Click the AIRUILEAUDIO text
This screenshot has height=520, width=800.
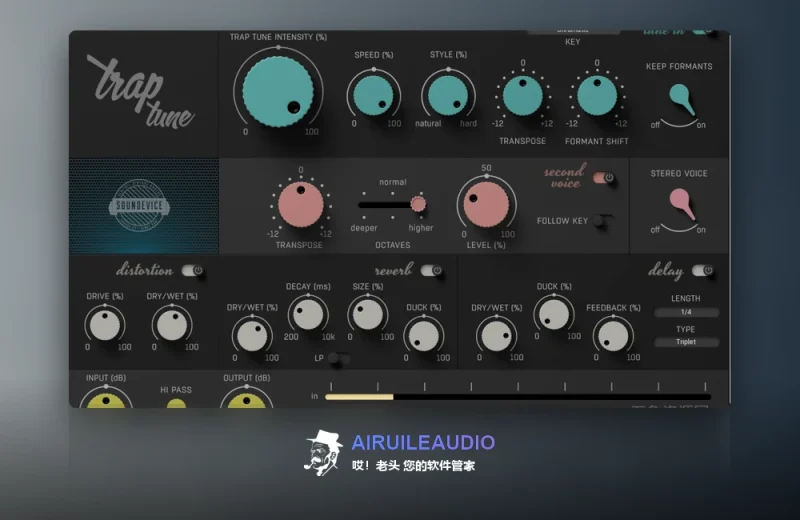coord(423,442)
